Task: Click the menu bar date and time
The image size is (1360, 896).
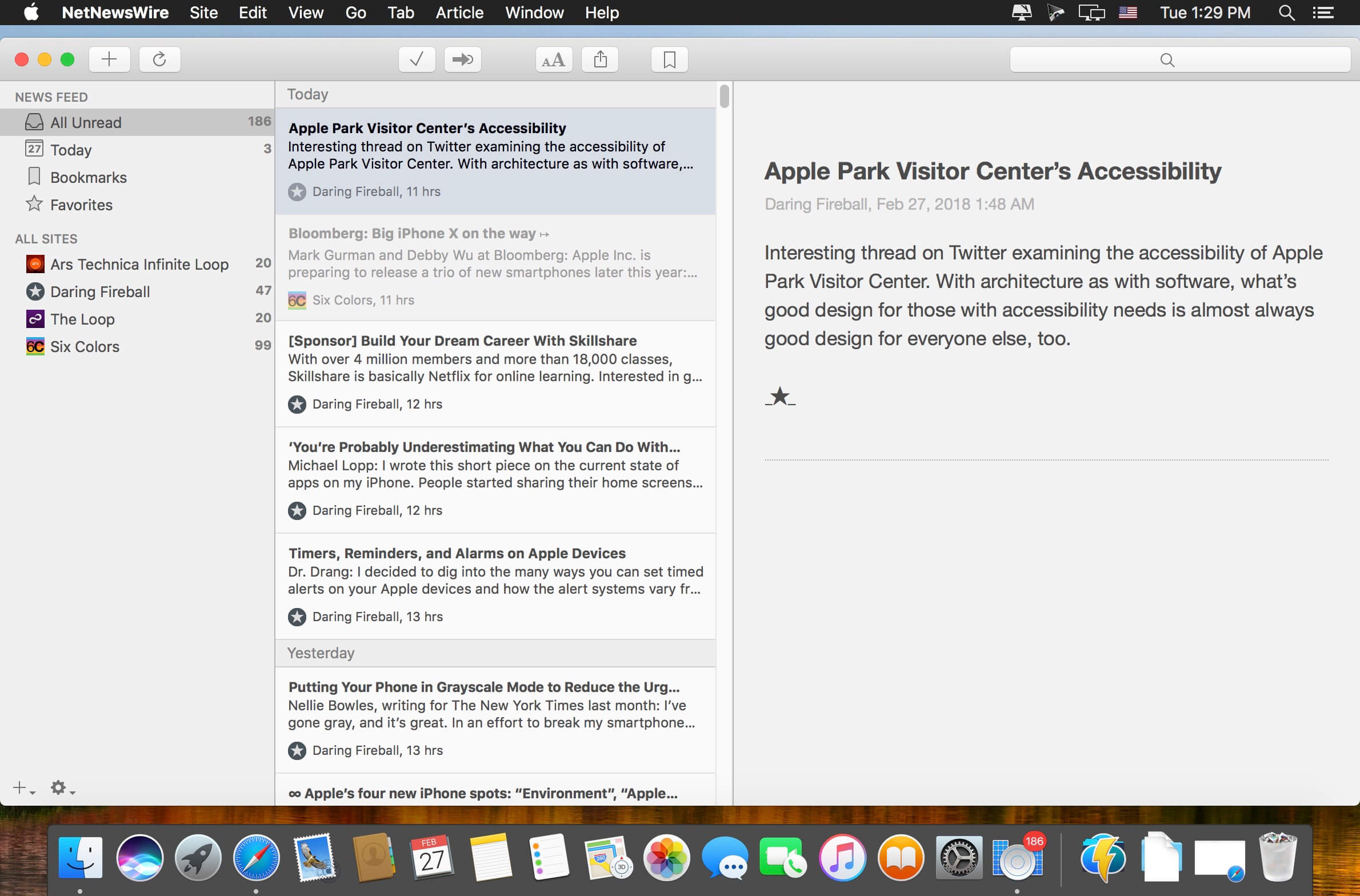Action: click(x=1205, y=13)
